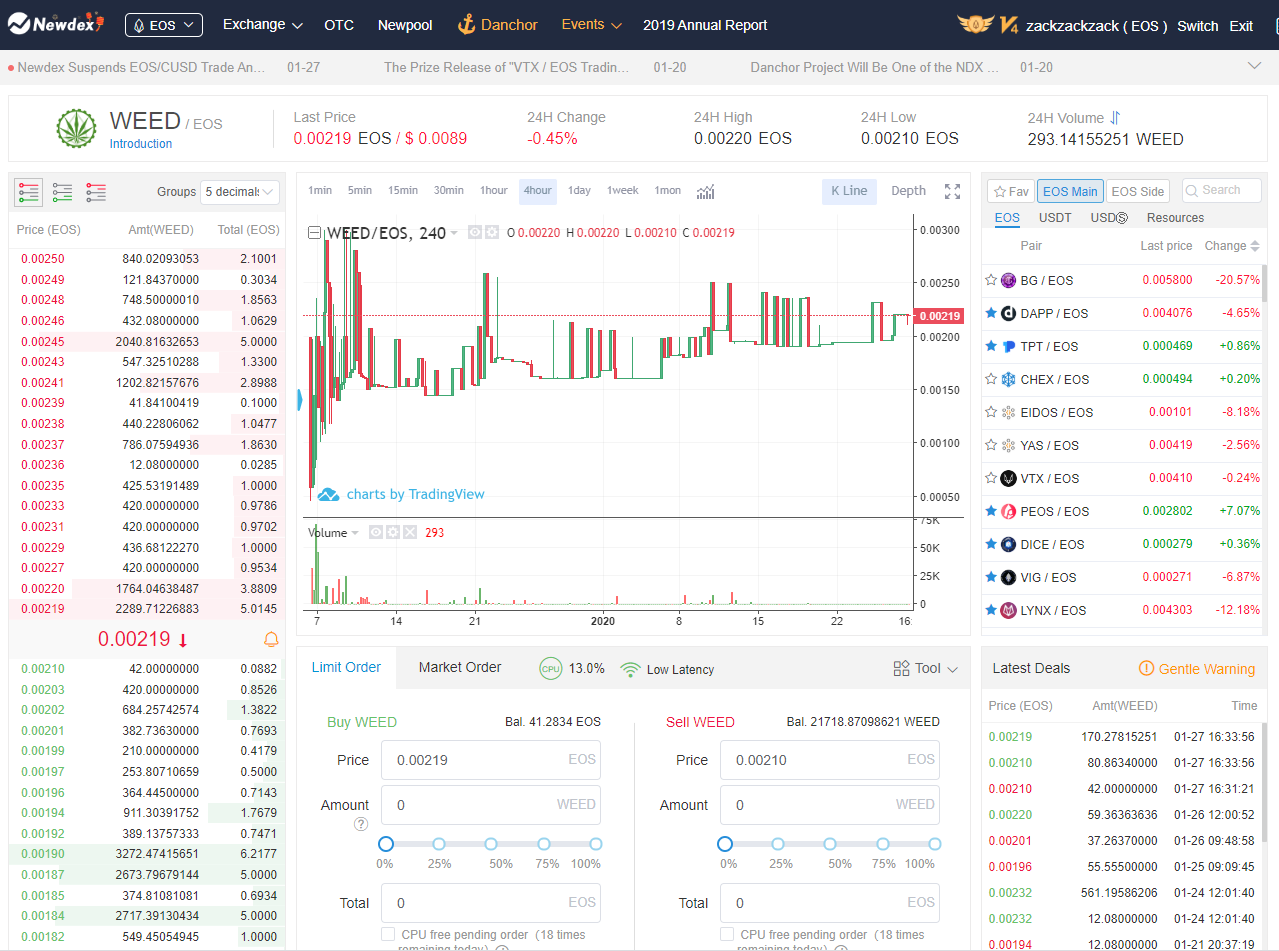Image resolution: width=1279 pixels, height=951 pixels.
Task: Expand the Events menu
Action: click(x=591, y=25)
